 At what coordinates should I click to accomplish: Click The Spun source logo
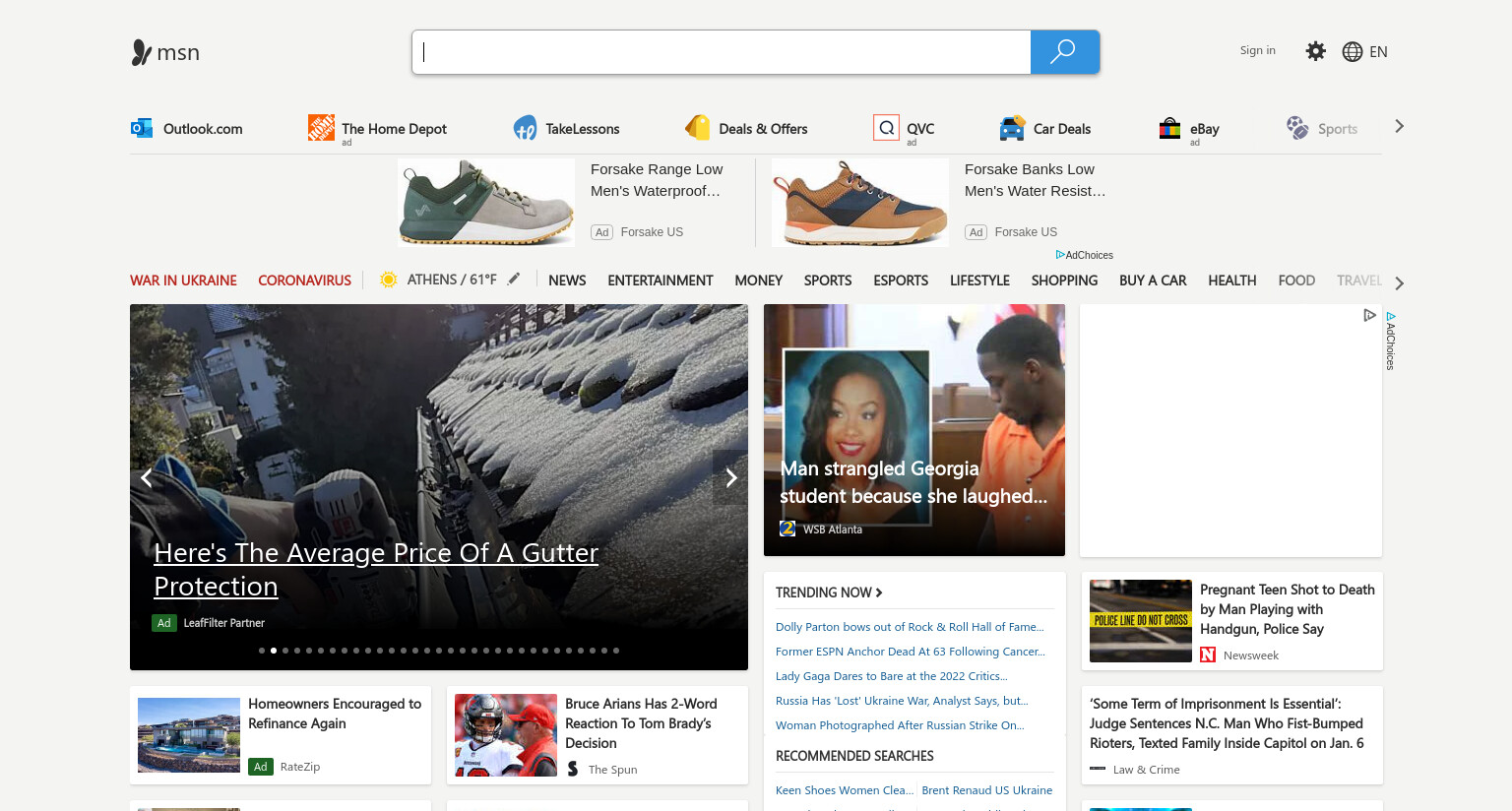573,769
